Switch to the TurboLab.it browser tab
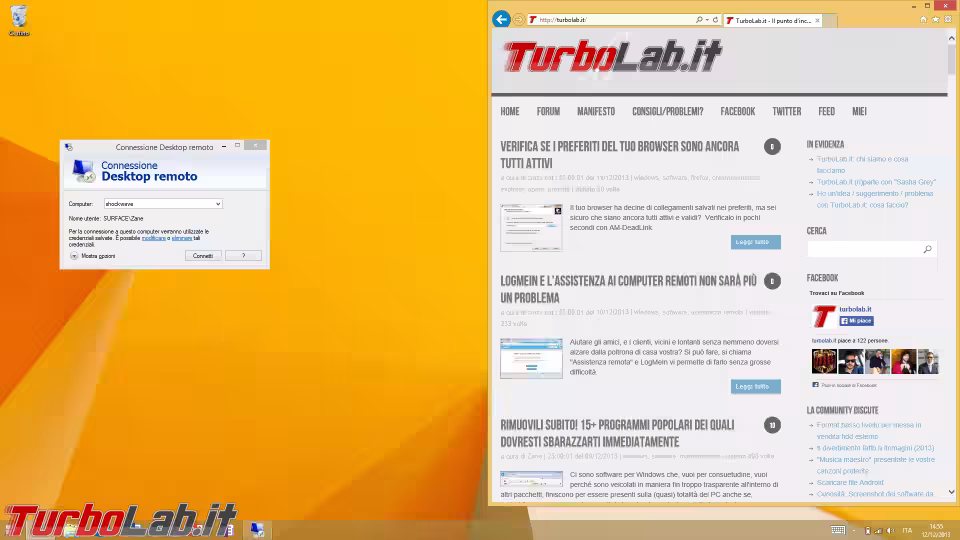This screenshot has height=540, width=960. [770, 20]
